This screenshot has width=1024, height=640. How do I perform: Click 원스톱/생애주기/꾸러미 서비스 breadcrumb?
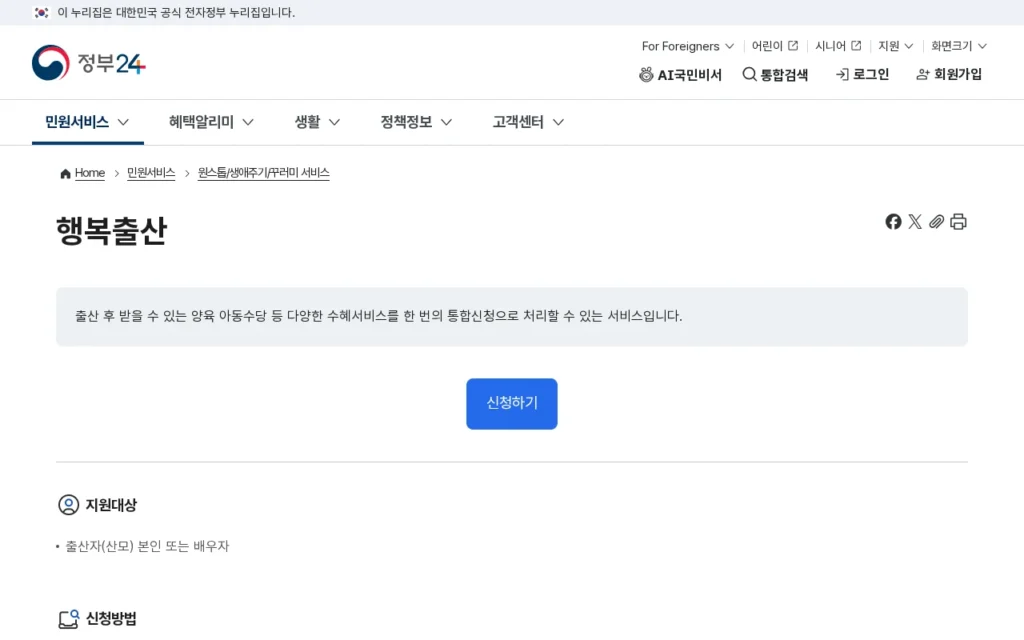pyautogui.click(x=263, y=173)
